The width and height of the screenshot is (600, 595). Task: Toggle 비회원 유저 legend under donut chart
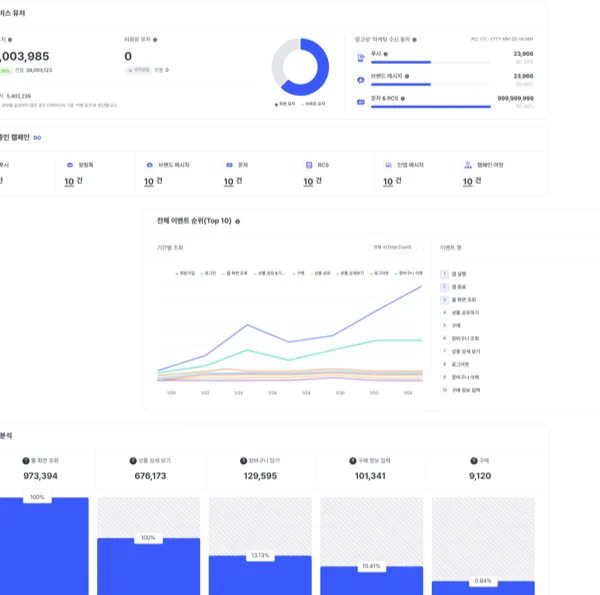pyautogui.click(x=313, y=104)
